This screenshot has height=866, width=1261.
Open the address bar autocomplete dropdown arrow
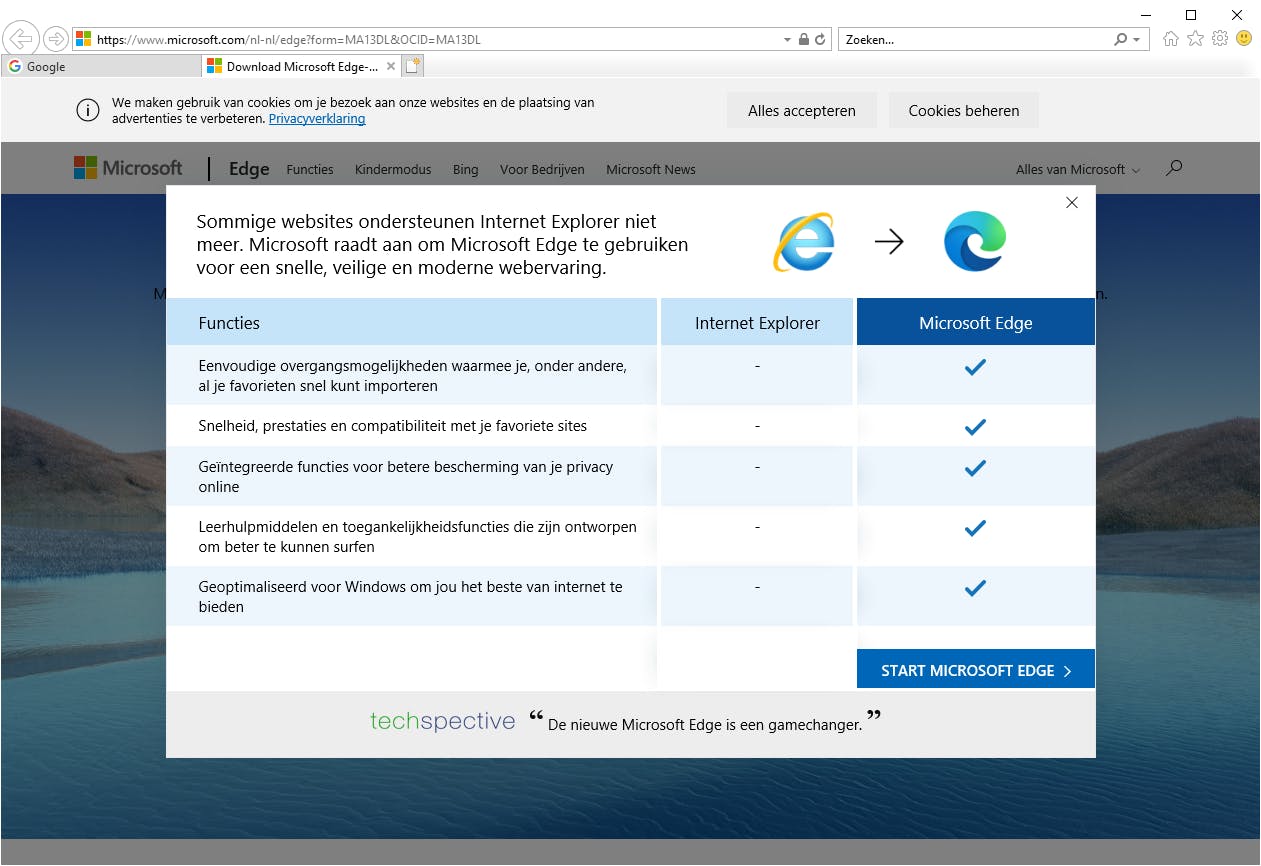coord(787,40)
